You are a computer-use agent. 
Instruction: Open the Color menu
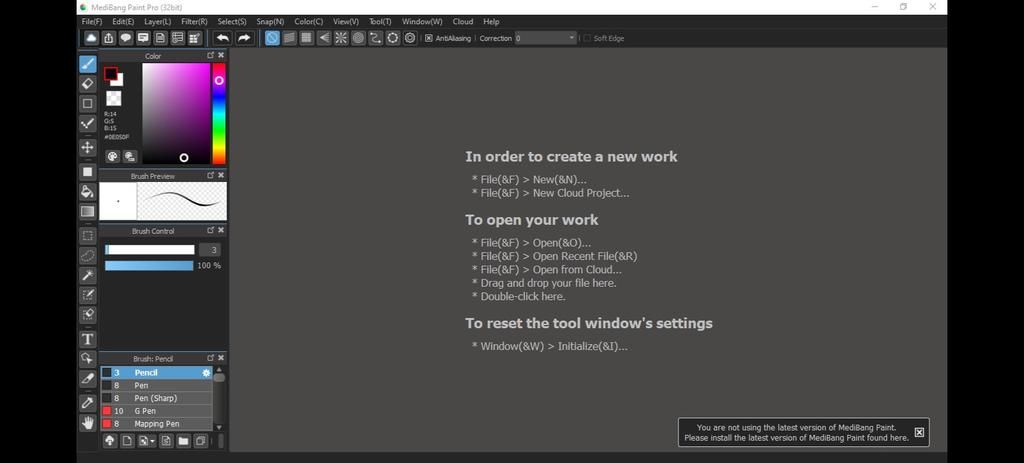[x=308, y=22]
